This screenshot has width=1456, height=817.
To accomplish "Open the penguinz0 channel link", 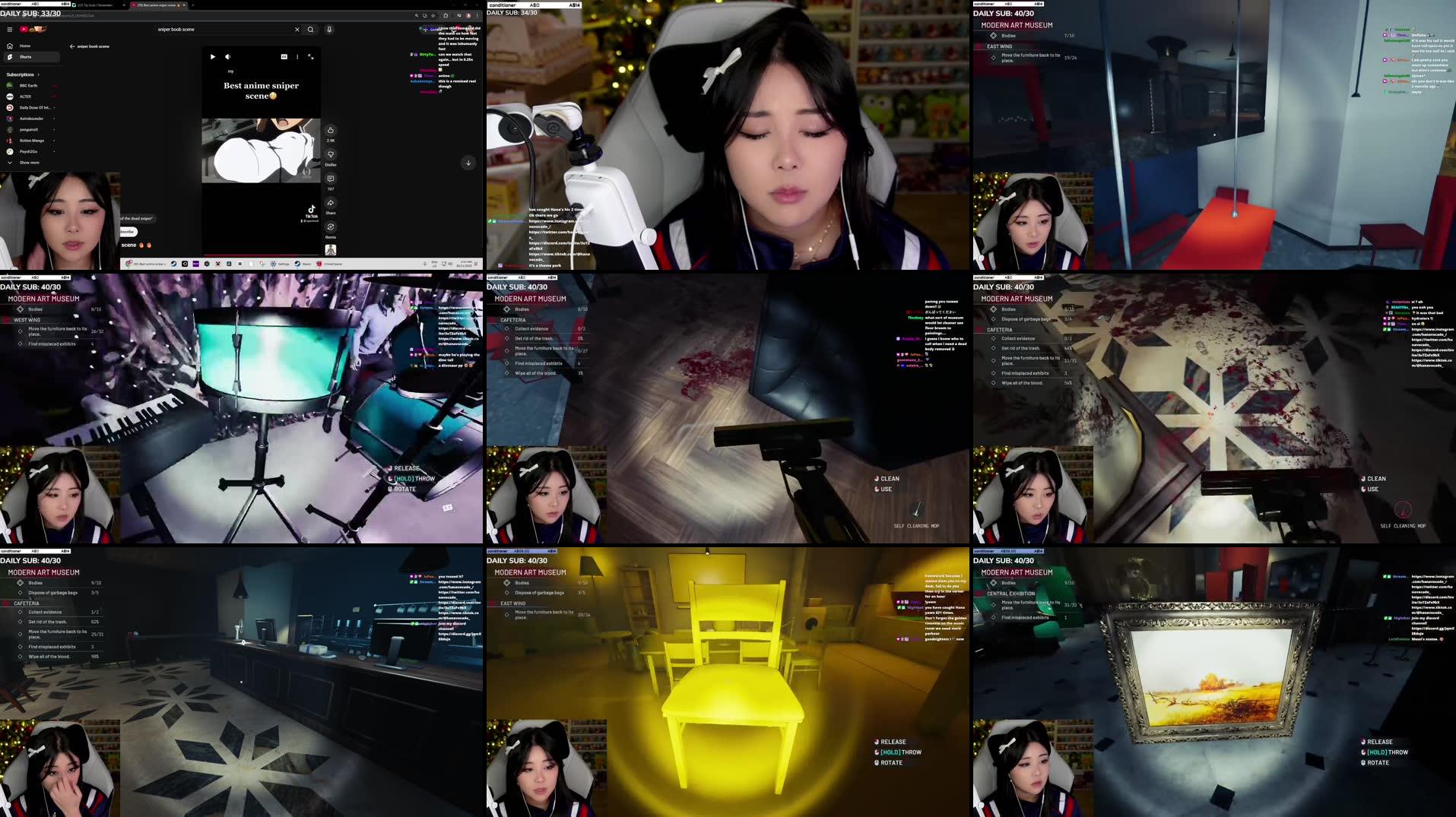I will (27, 129).
